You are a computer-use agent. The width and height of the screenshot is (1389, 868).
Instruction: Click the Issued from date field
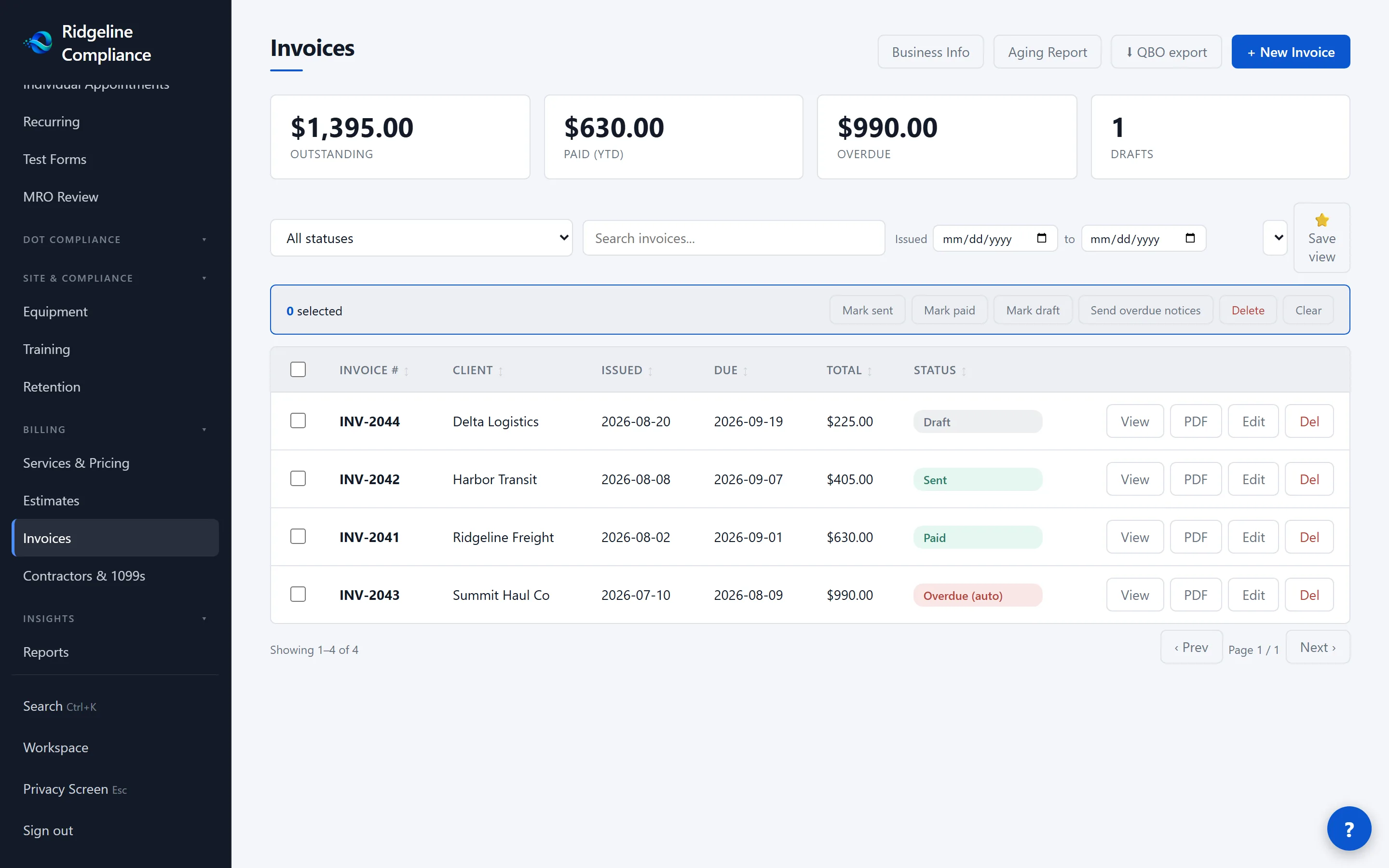pyautogui.click(x=995, y=238)
